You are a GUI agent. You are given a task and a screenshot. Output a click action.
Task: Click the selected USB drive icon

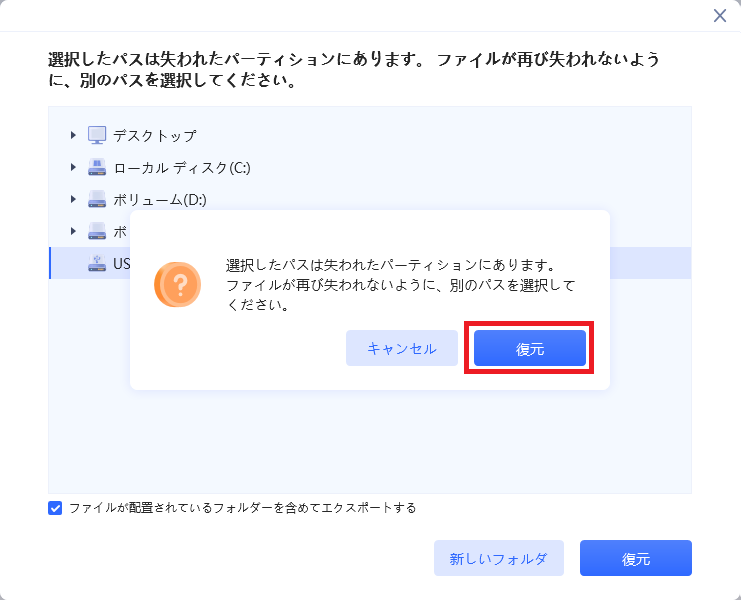[x=97, y=263]
